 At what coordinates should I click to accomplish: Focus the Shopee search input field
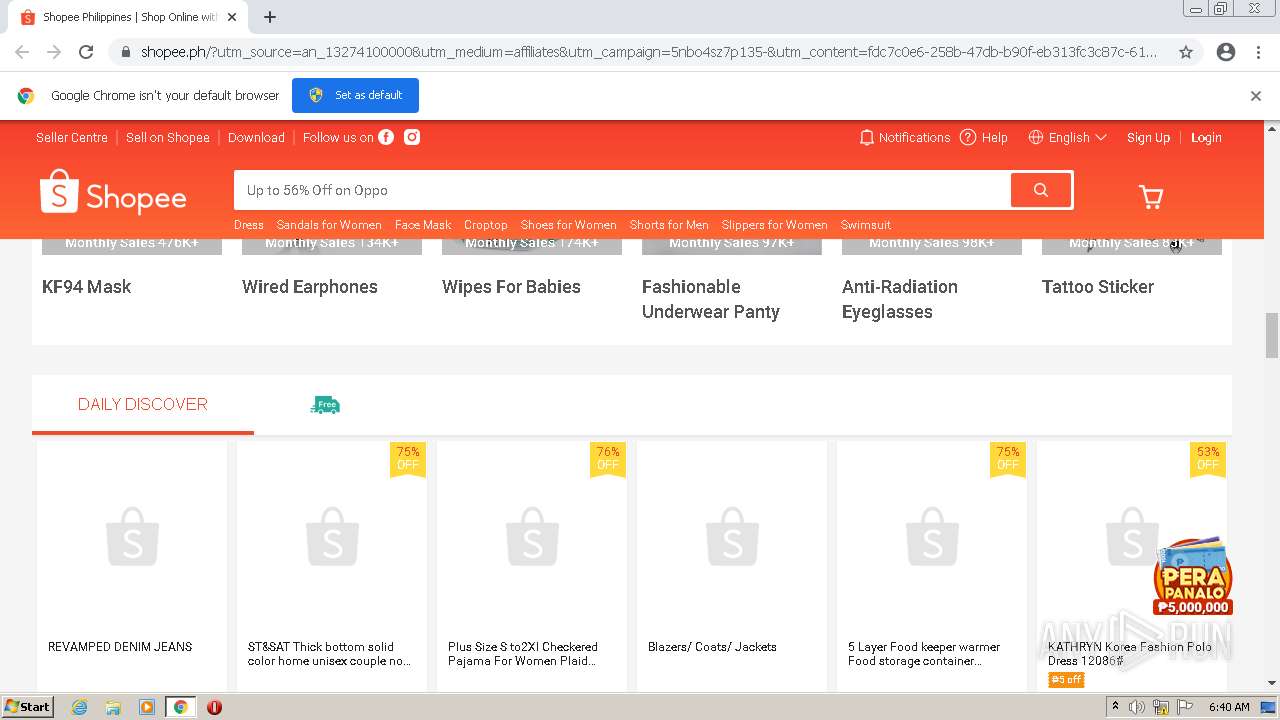tap(620, 190)
